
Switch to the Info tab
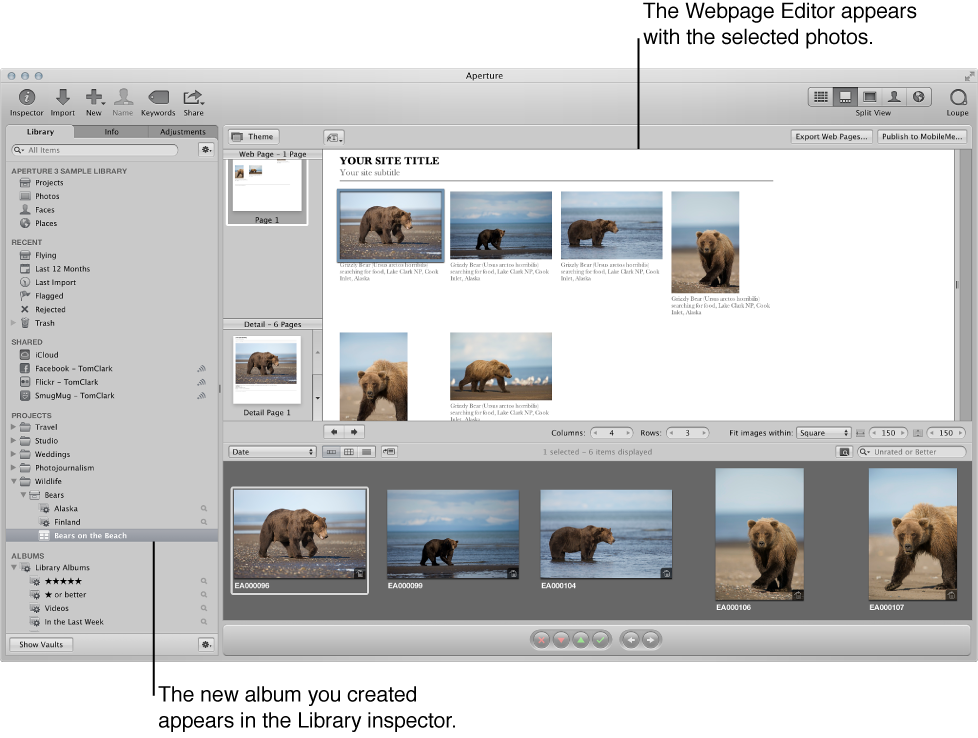(x=111, y=131)
